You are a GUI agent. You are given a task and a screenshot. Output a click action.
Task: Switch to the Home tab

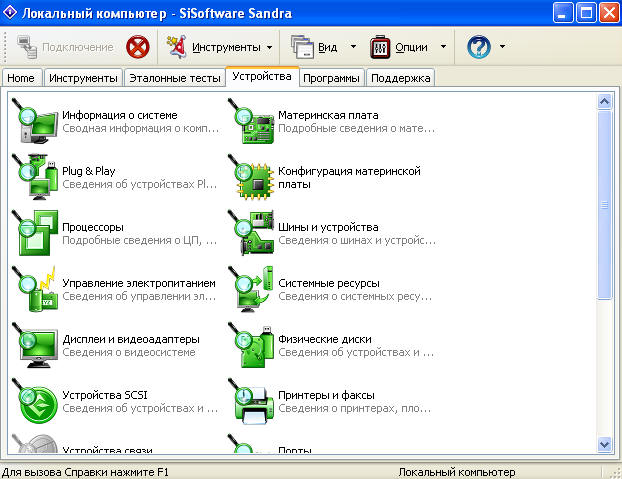point(21,78)
